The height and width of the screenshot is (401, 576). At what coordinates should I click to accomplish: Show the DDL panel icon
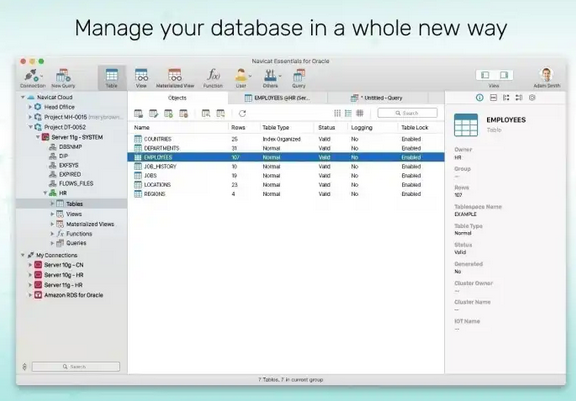pyautogui.click(x=493, y=97)
